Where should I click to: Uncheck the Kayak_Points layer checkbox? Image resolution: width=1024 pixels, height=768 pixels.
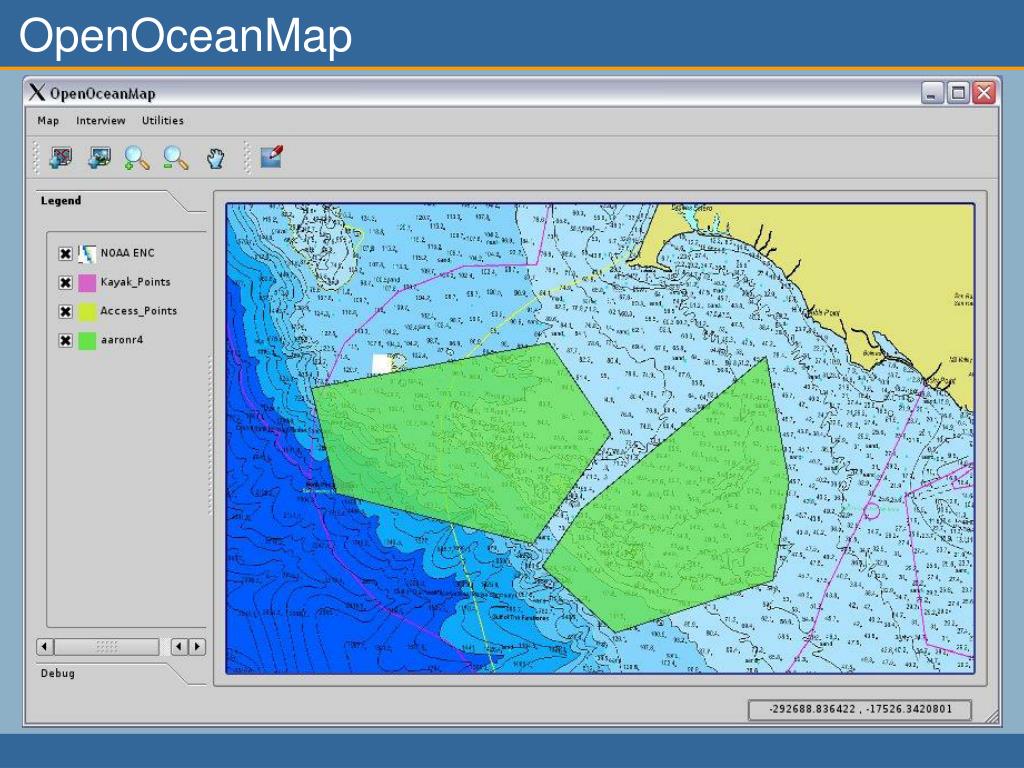(x=65, y=283)
